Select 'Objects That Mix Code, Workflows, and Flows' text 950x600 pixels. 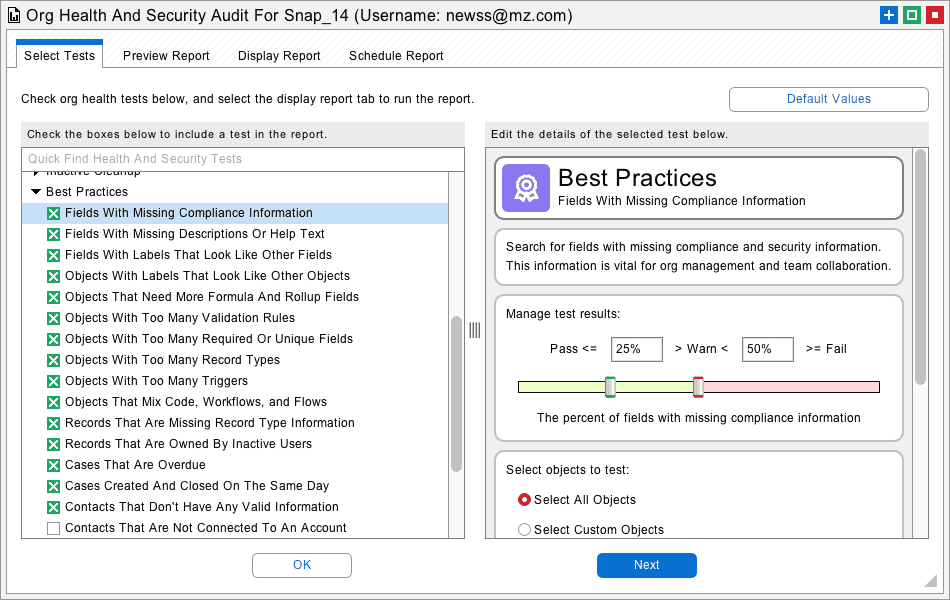pyautogui.click(x=196, y=402)
